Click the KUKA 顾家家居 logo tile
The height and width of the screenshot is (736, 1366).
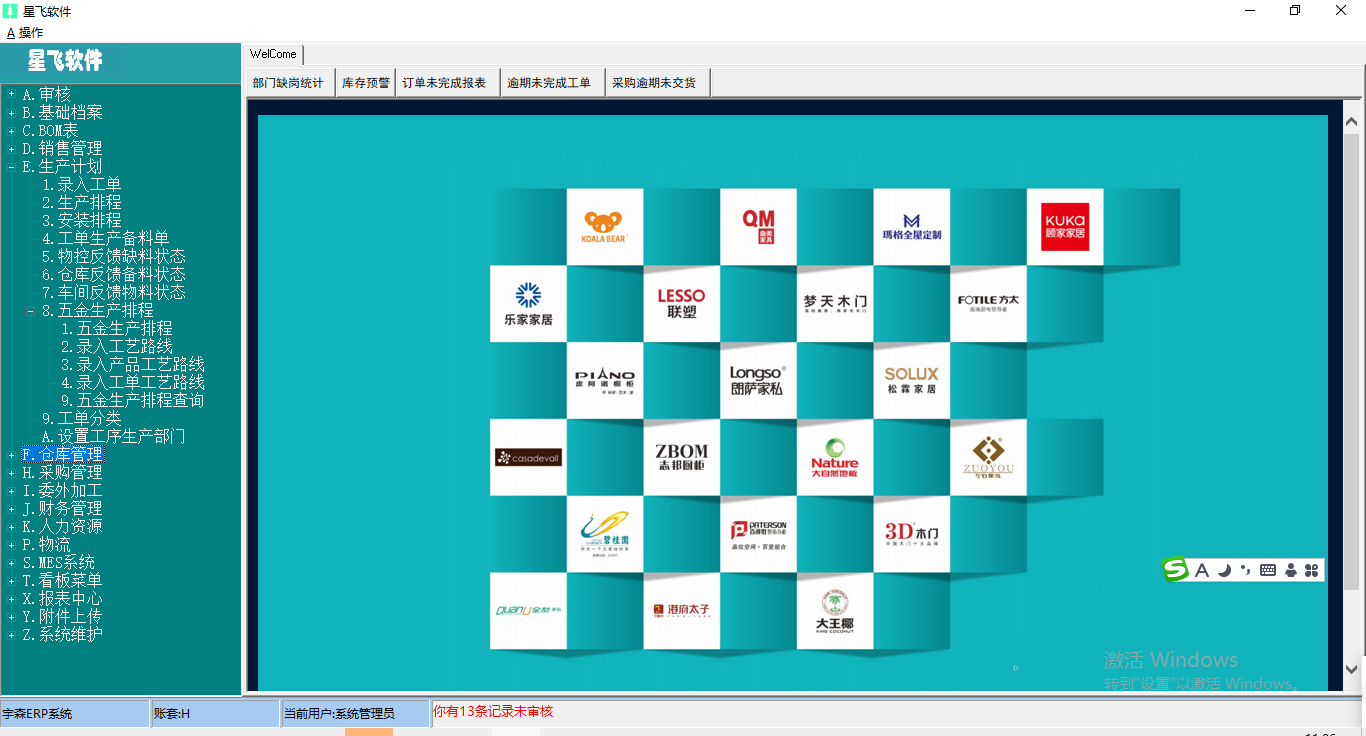click(x=1065, y=227)
